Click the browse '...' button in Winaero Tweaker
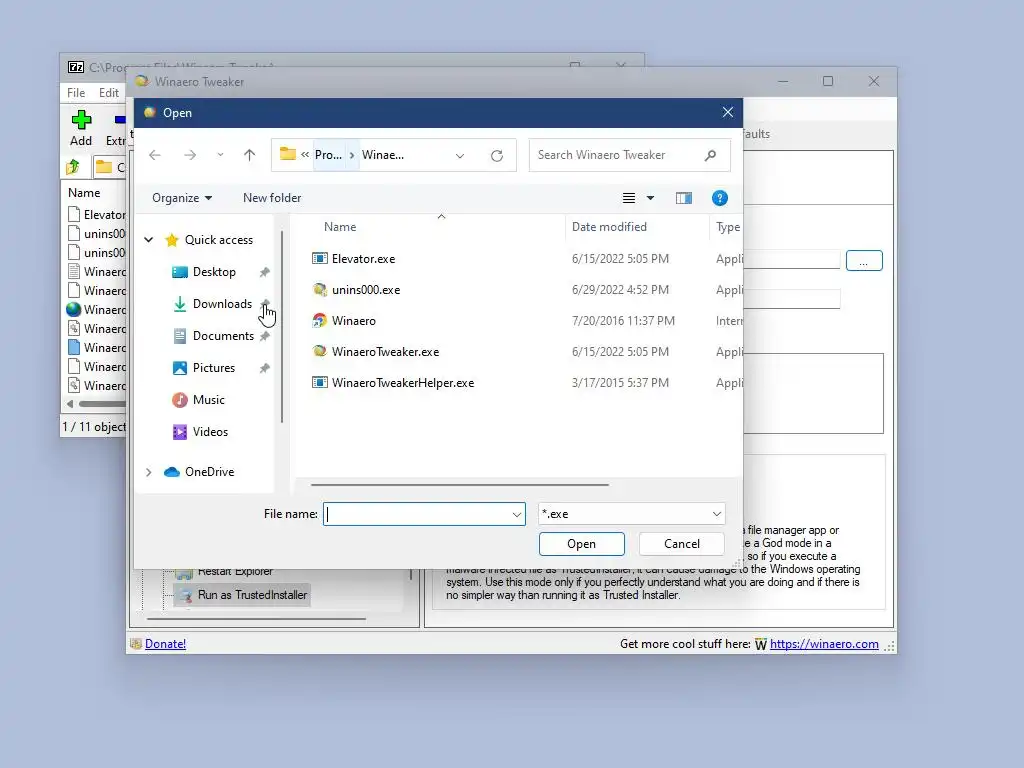This screenshot has height=768, width=1024. (x=864, y=261)
